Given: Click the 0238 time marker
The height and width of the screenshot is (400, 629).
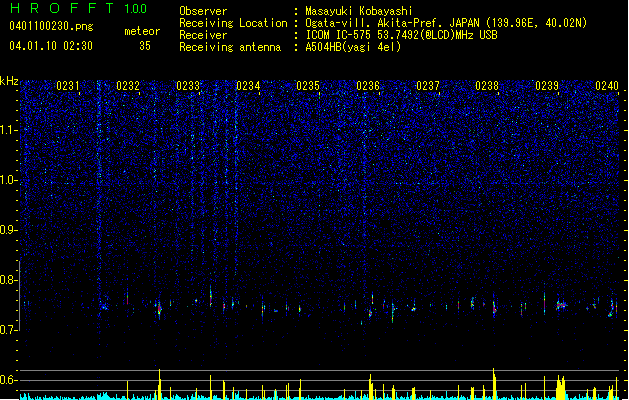Looking at the screenshot, I should point(487,86).
